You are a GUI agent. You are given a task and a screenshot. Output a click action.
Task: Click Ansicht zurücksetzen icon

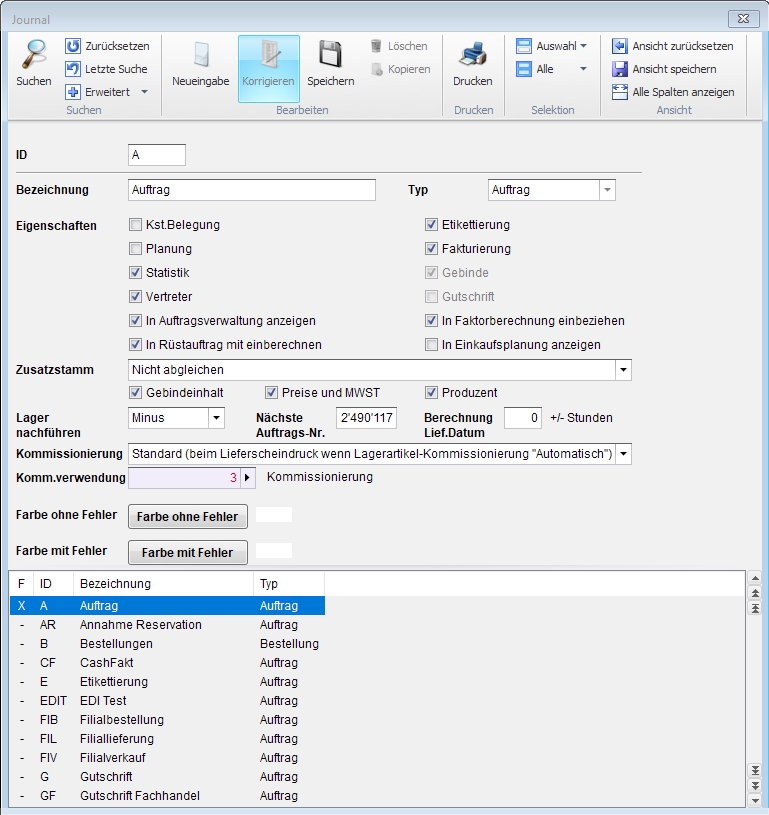click(619, 46)
